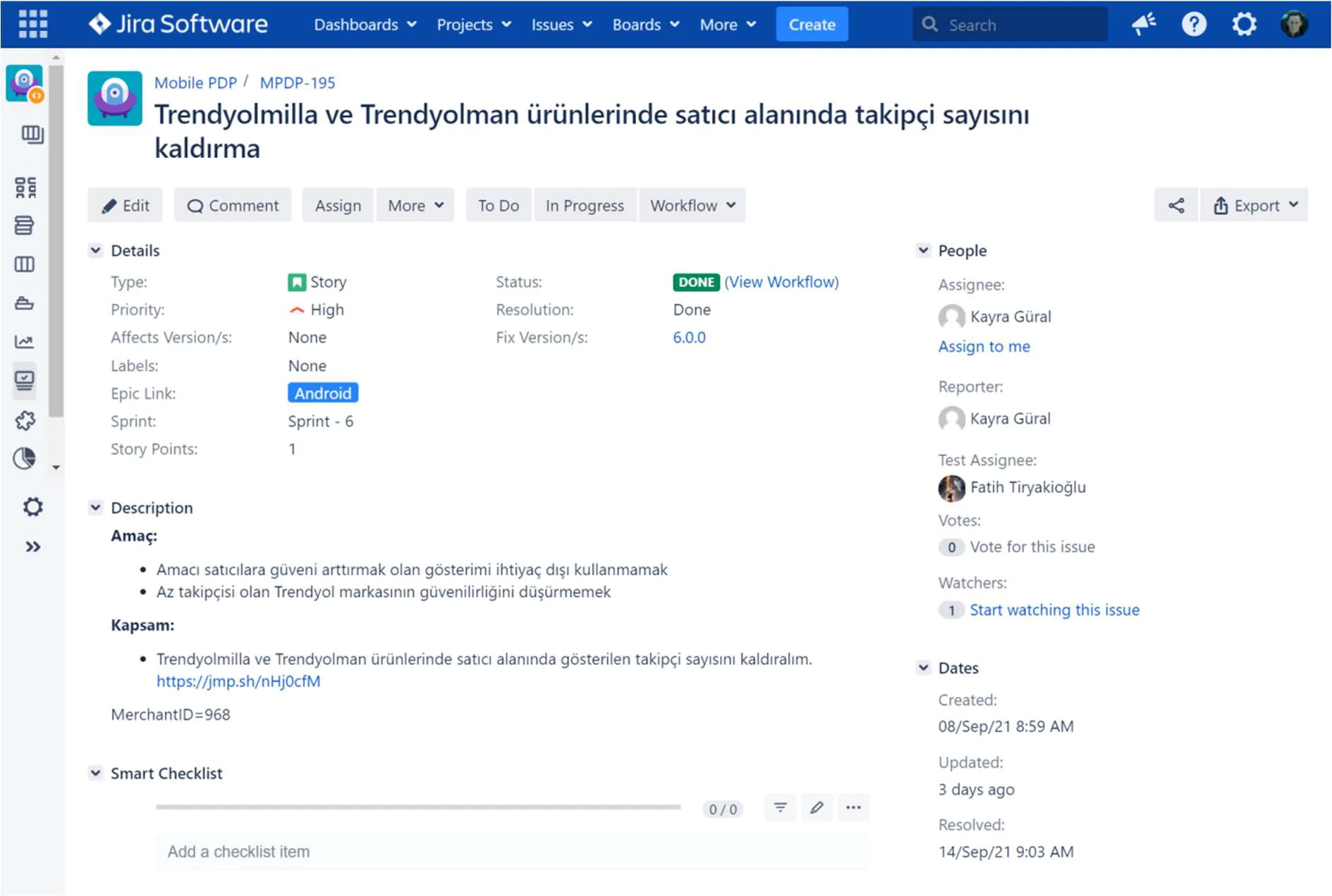The height and width of the screenshot is (896, 1332).
Task: Add a Comment to the issue
Action: point(232,205)
